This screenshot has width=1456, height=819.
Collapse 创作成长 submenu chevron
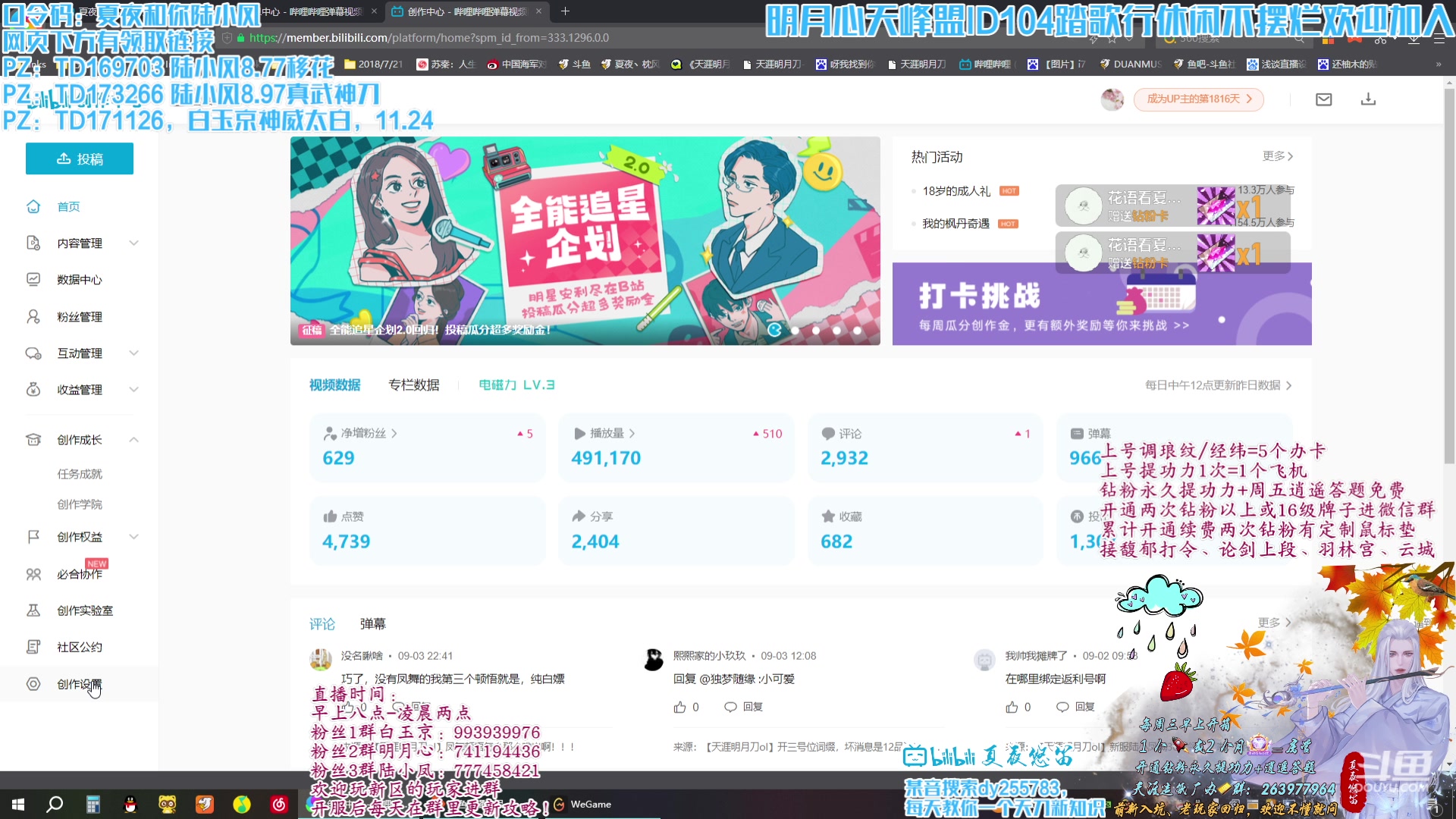tap(133, 439)
